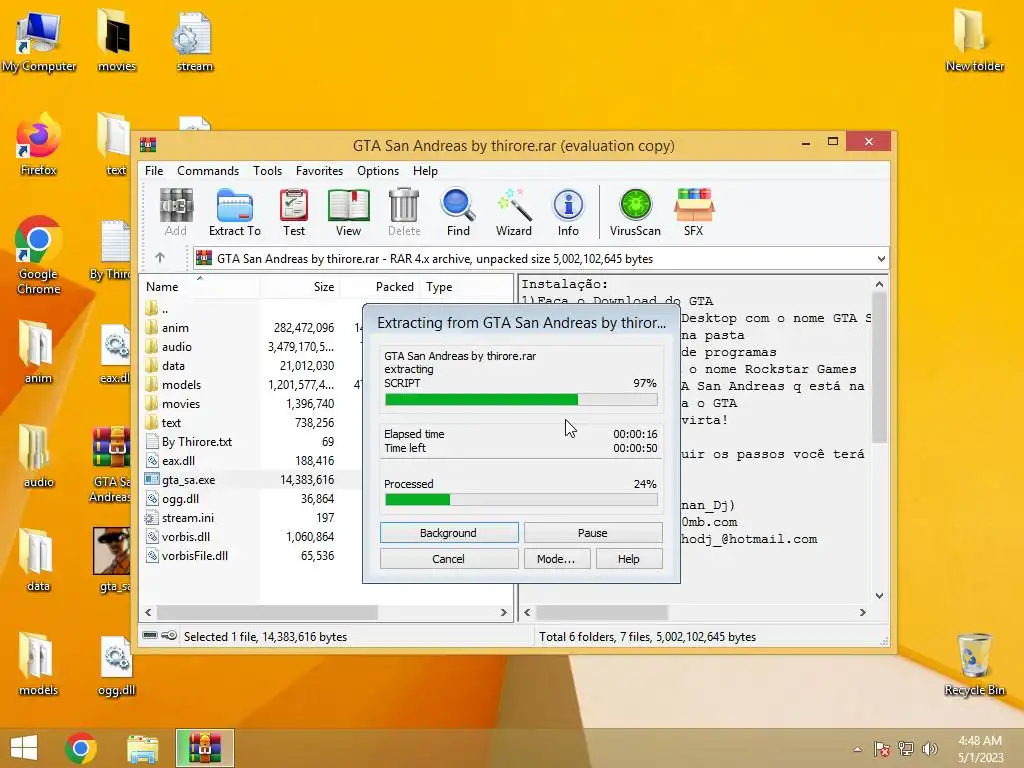Select vorbisFile.dll in archive list
Viewport: 1024px width, 768px height.
(x=195, y=555)
